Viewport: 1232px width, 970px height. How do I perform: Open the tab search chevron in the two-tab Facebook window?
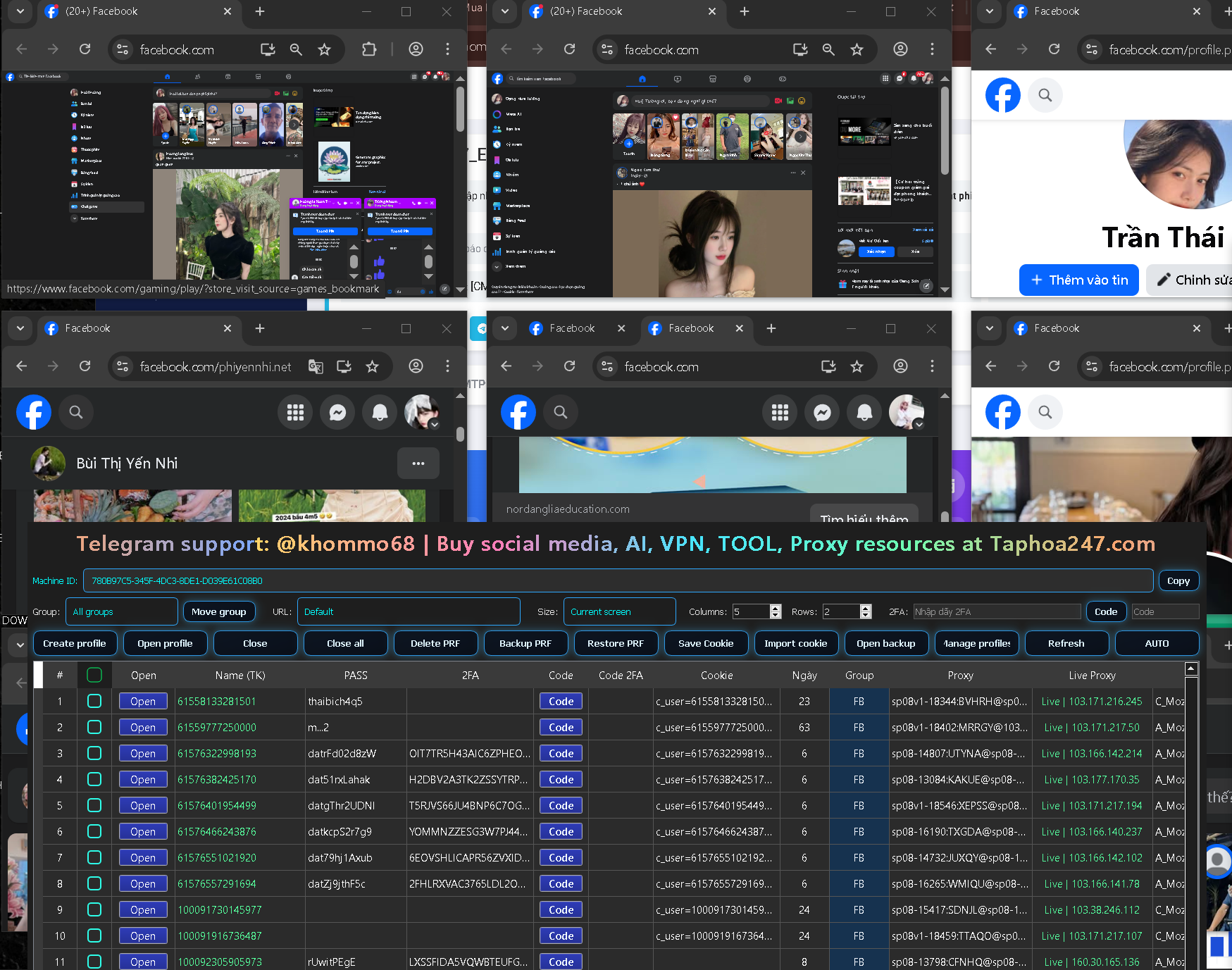pyautogui.click(x=505, y=328)
